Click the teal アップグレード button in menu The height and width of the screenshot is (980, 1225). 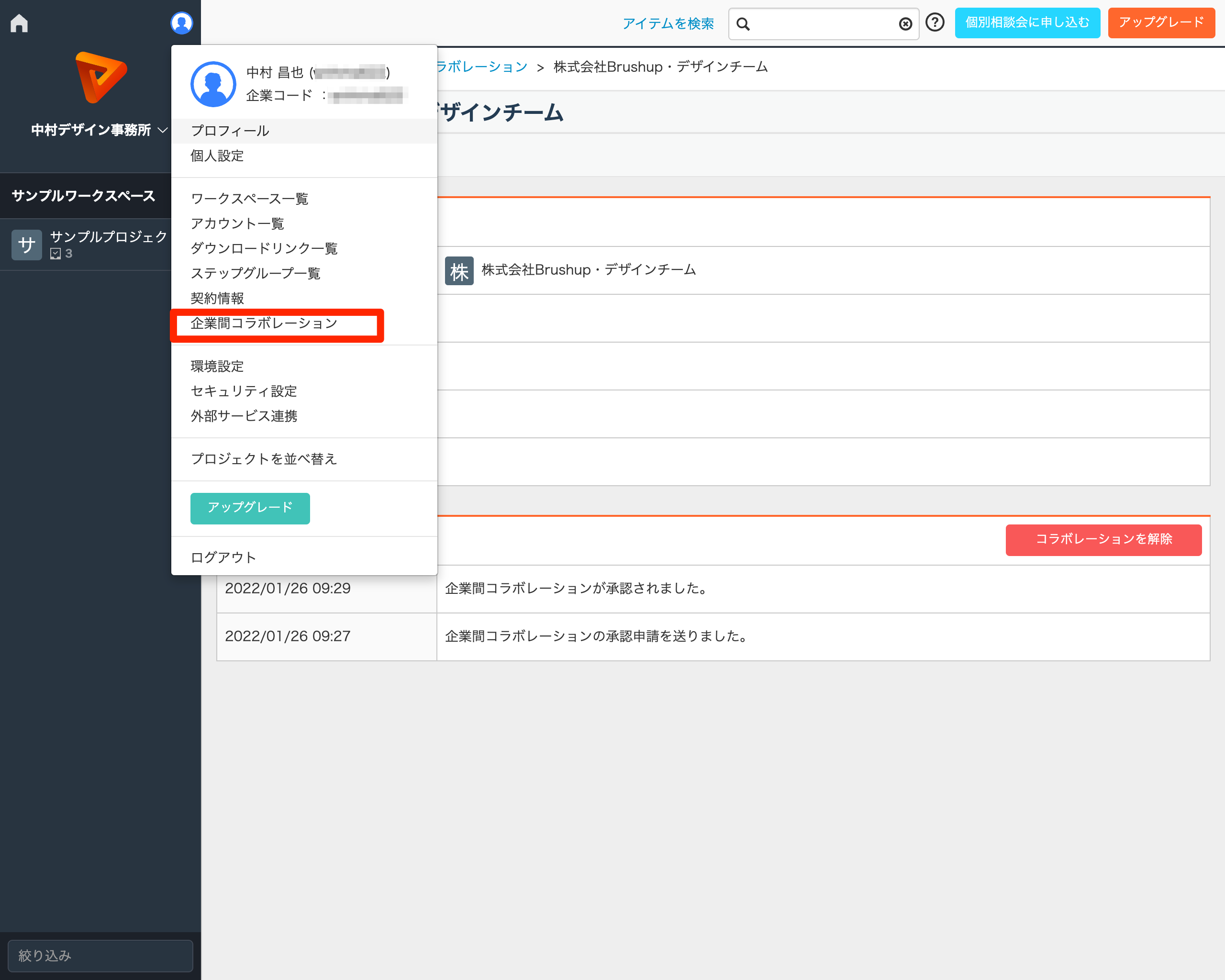click(x=249, y=508)
